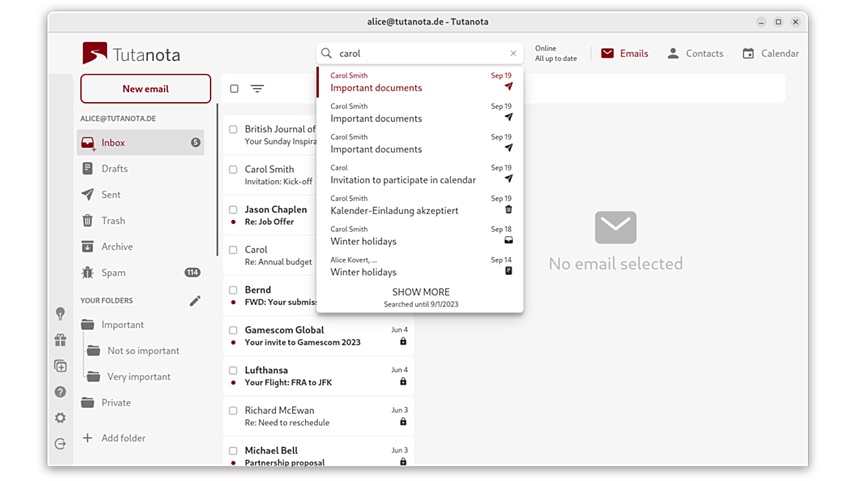The height and width of the screenshot is (481, 856).
Task: Open the Archive folder
Action: pos(140,247)
